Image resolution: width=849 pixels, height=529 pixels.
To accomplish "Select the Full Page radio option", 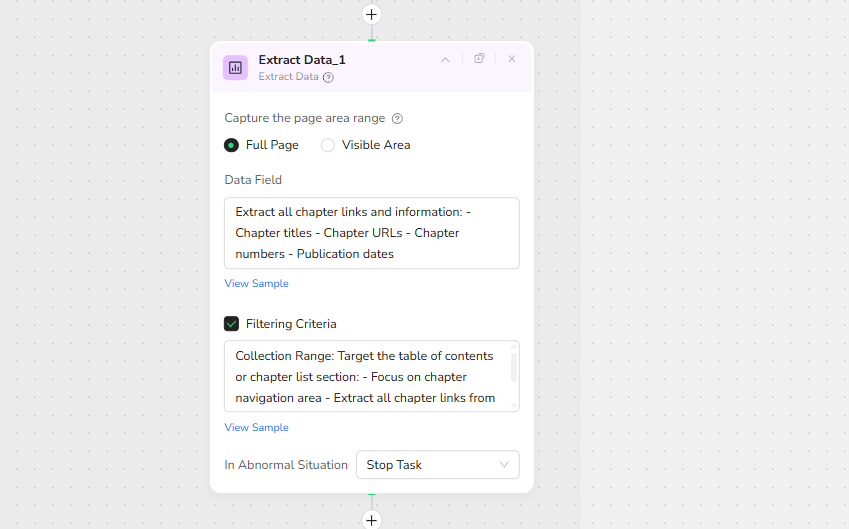I will (232, 145).
